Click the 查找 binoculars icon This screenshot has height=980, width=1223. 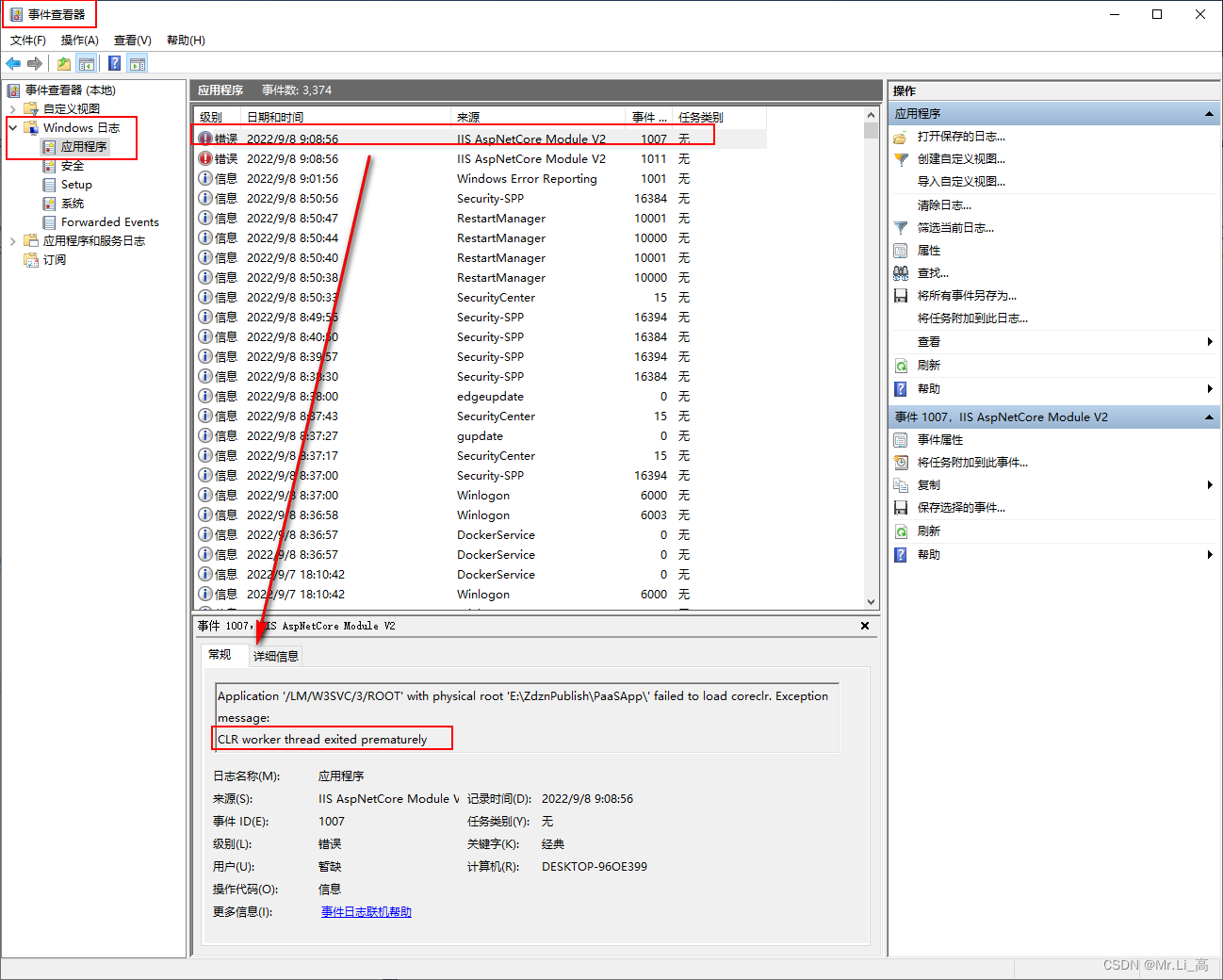(901, 273)
